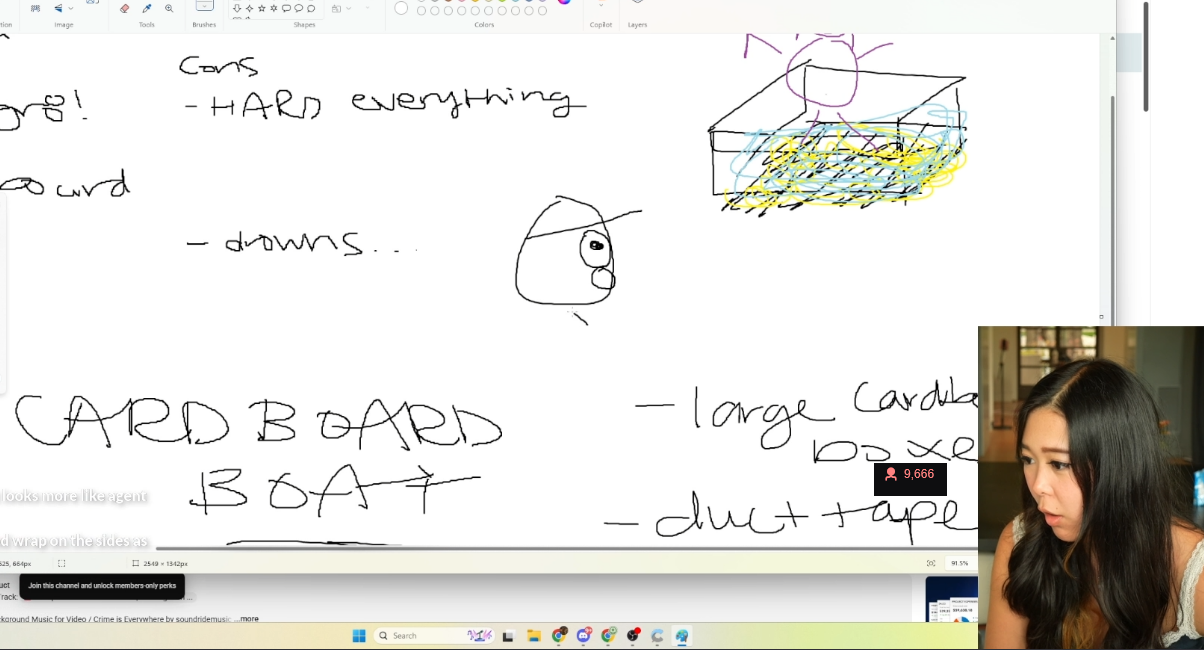
Task: Click the canvas vertical scrollbar up arrow
Action: point(1112,38)
